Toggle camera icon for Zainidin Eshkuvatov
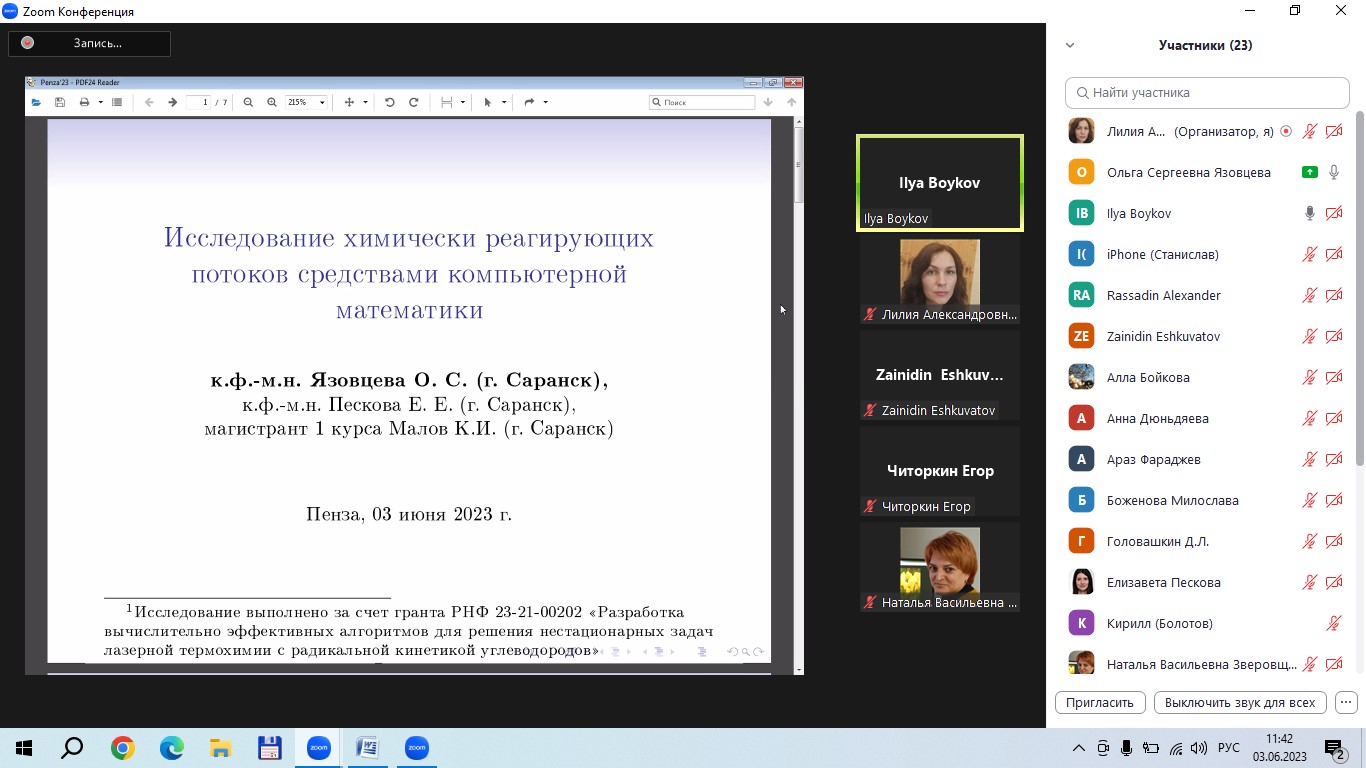Screen dimensions: 1366x768 point(1334,336)
